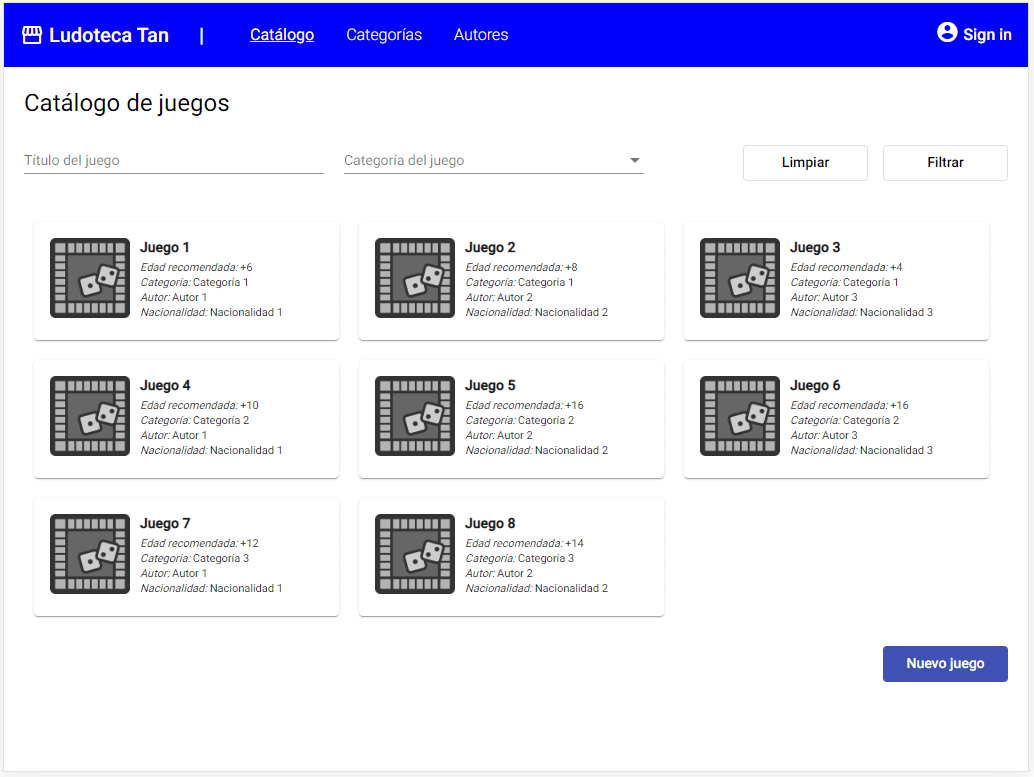This screenshot has width=1034, height=777.
Task: Open the Autores page
Action: click(x=481, y=34)
